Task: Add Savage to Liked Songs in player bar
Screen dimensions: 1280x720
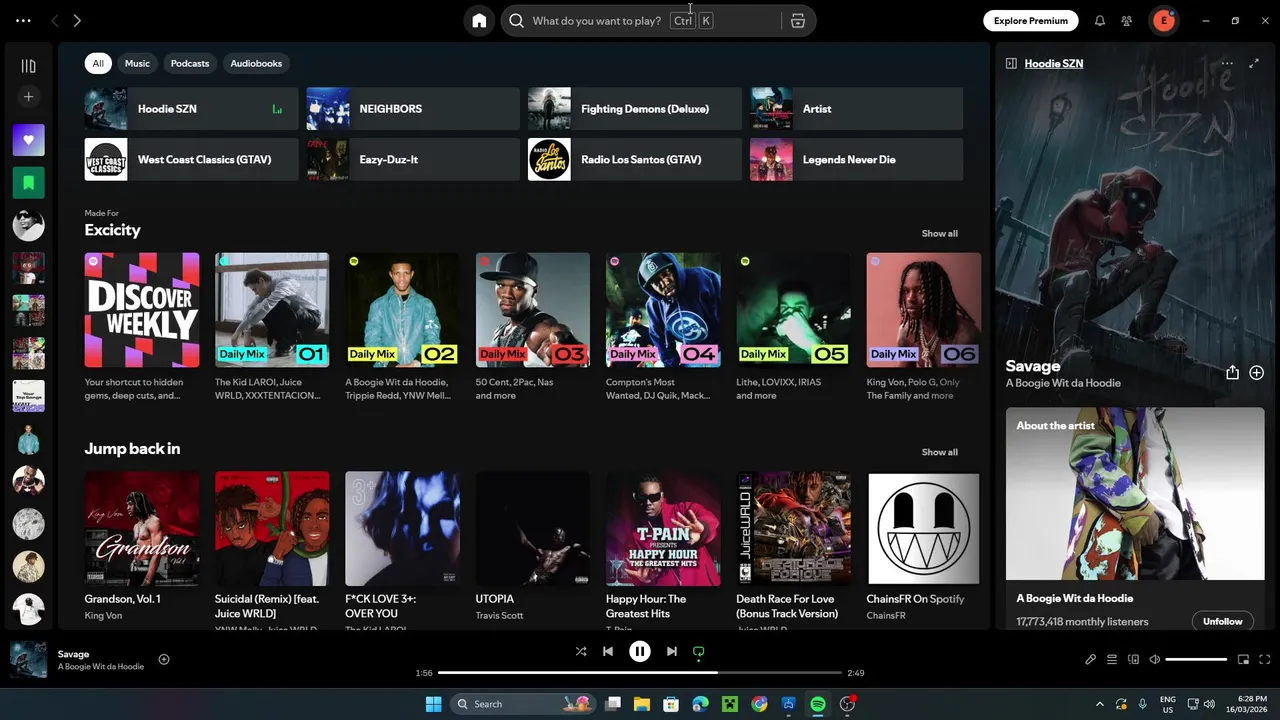Action: [164, 660]
